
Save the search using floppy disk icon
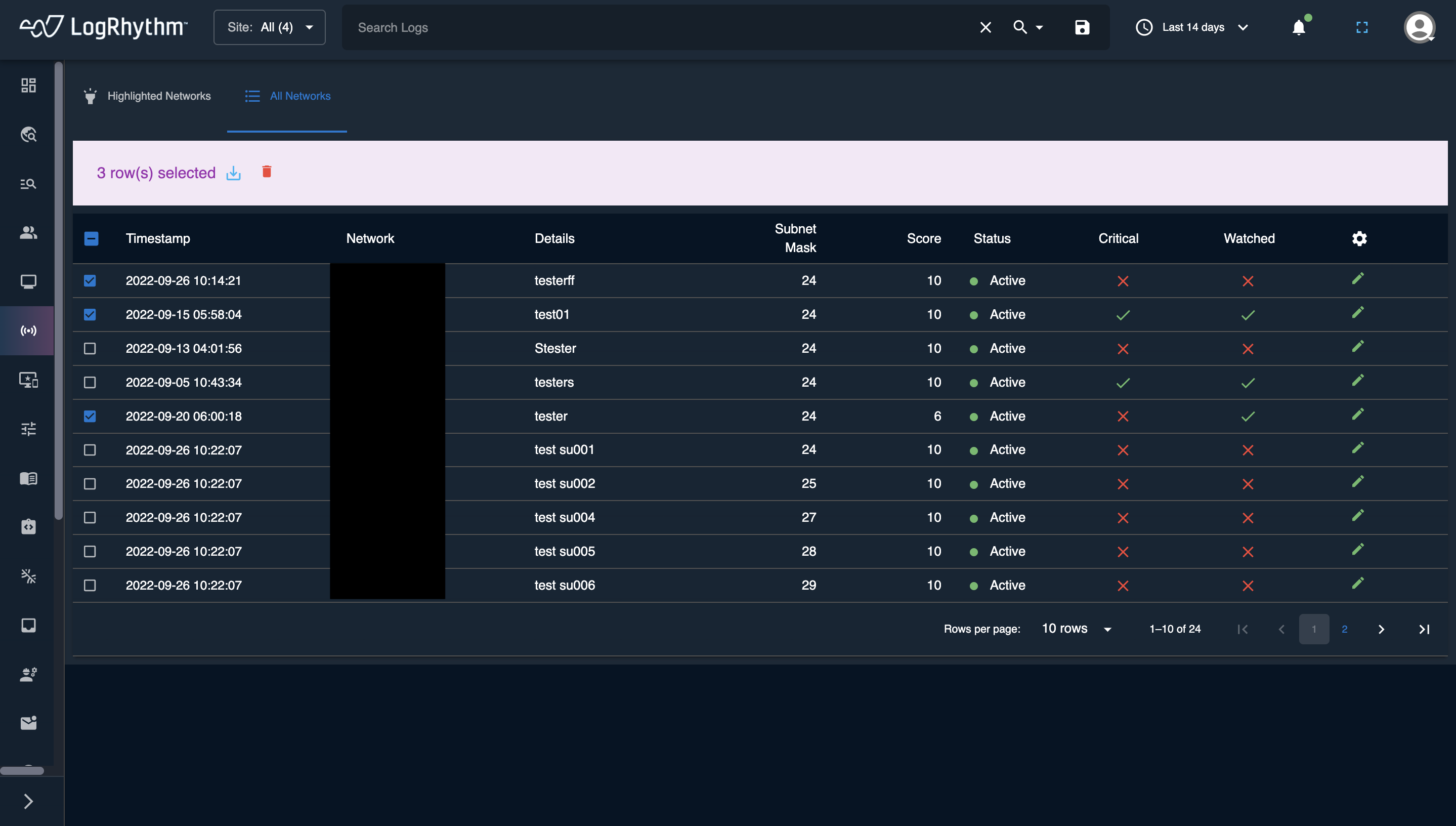click(x=1082, y=27)
